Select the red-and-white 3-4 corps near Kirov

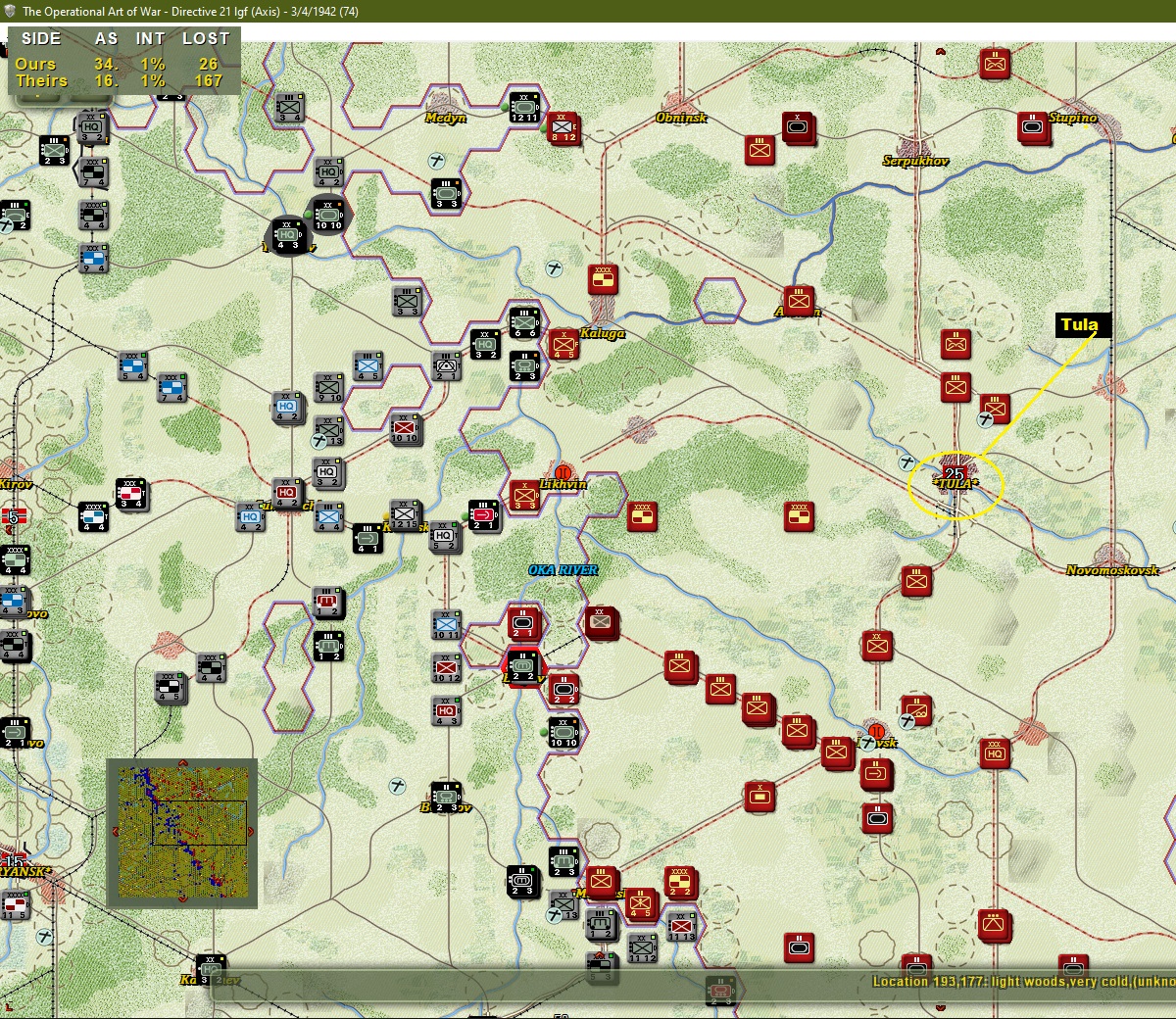pos(131,493)
